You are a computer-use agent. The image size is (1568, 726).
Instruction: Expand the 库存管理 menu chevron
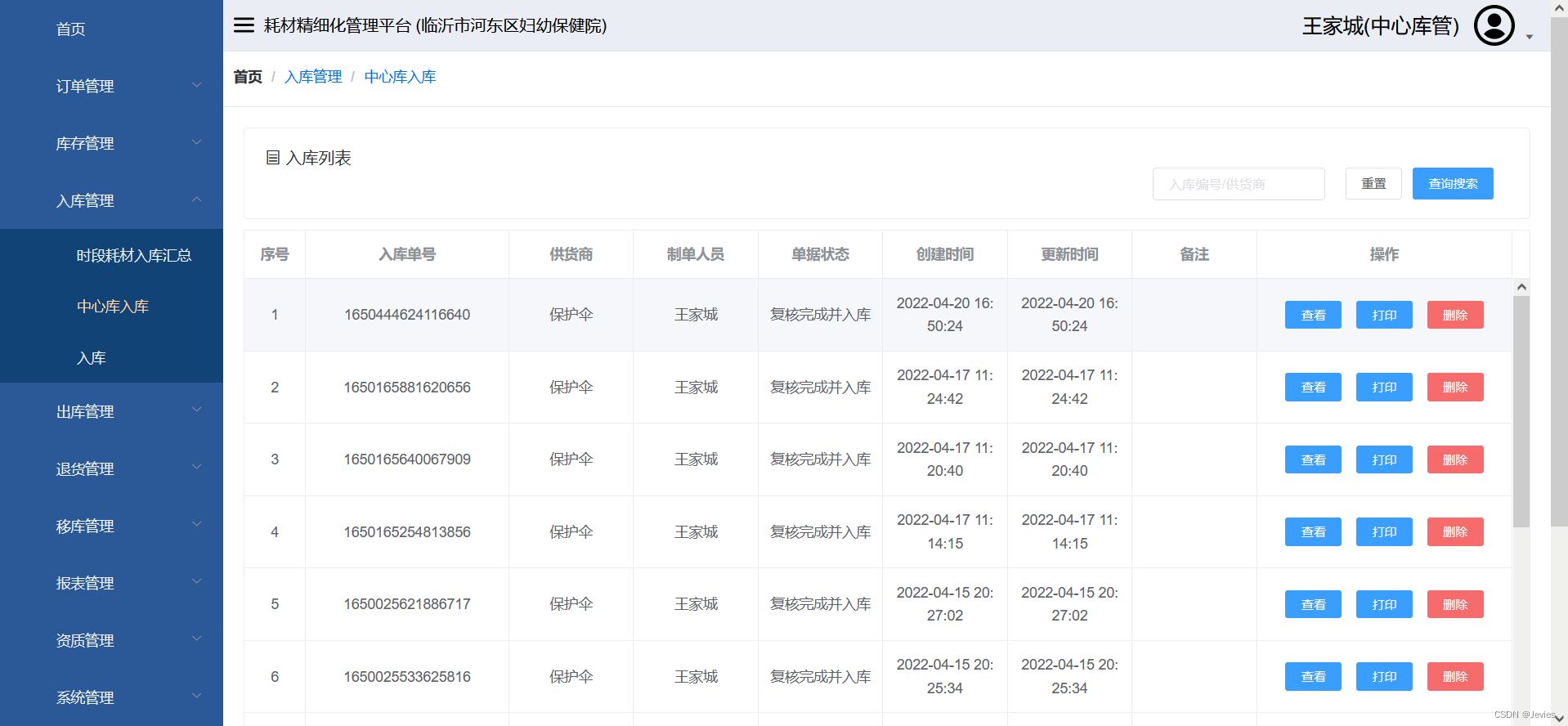coord(196,142)
